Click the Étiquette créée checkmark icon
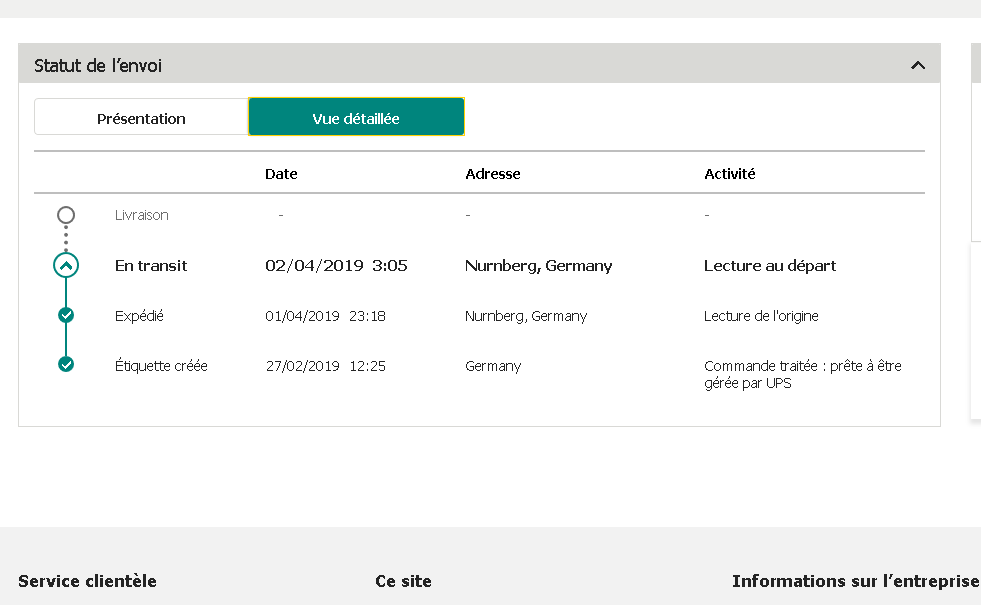The height and width of the screenshot is (605, 981). pyautogui.click(x=66, y=364)
